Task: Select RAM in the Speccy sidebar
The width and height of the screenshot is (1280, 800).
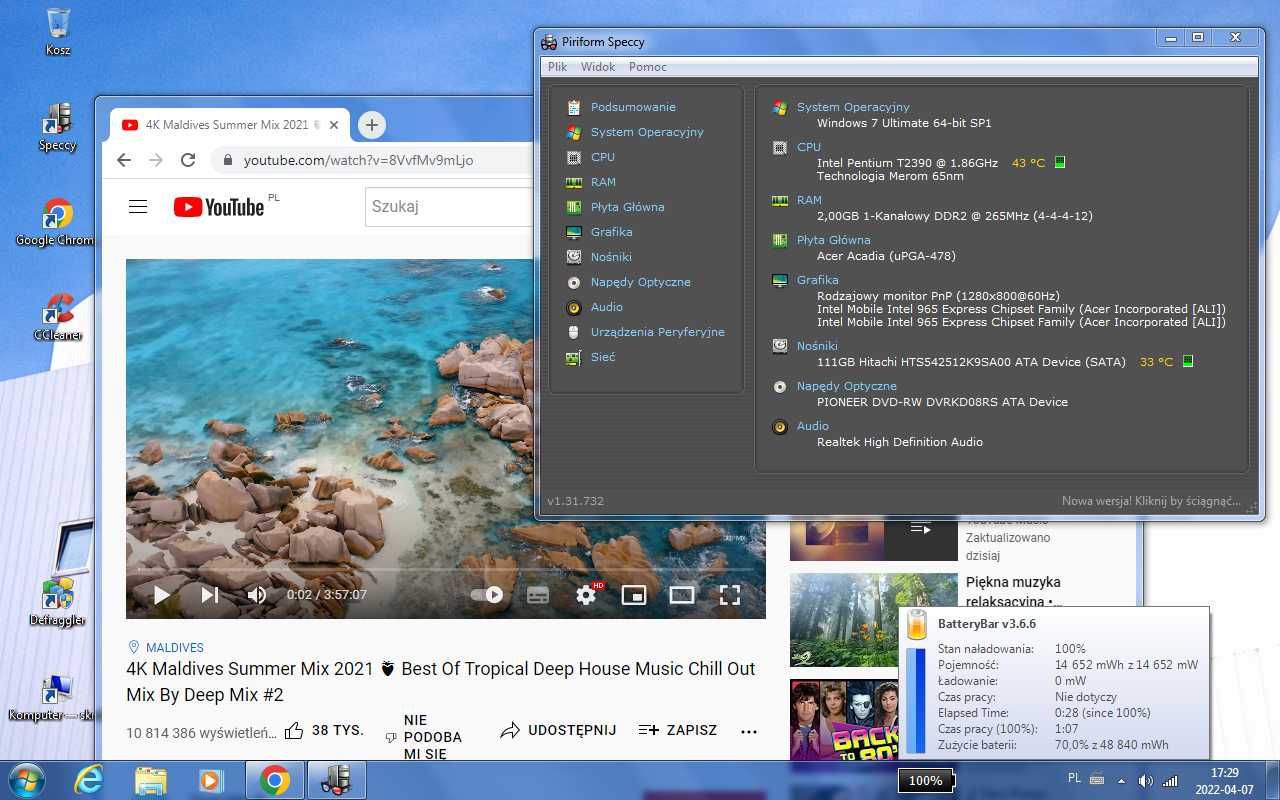Action: [x=603, y=182]
